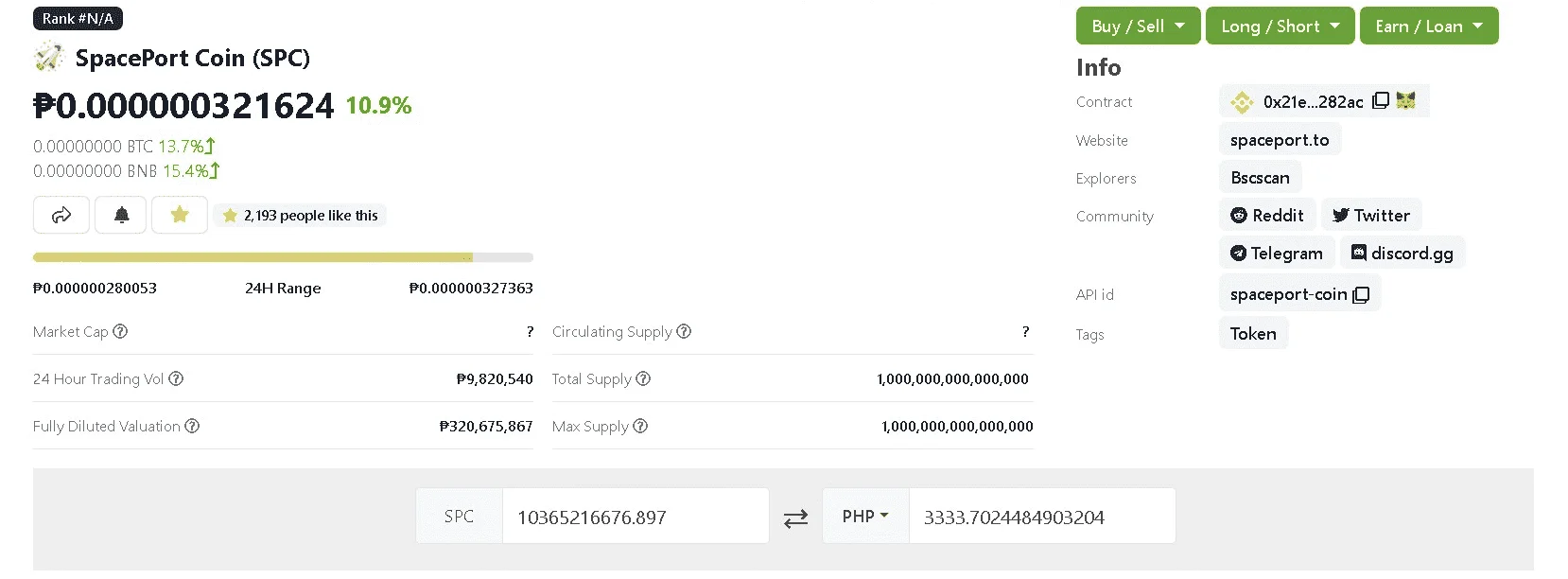Open the Telegram community link

pos(1277,254)
